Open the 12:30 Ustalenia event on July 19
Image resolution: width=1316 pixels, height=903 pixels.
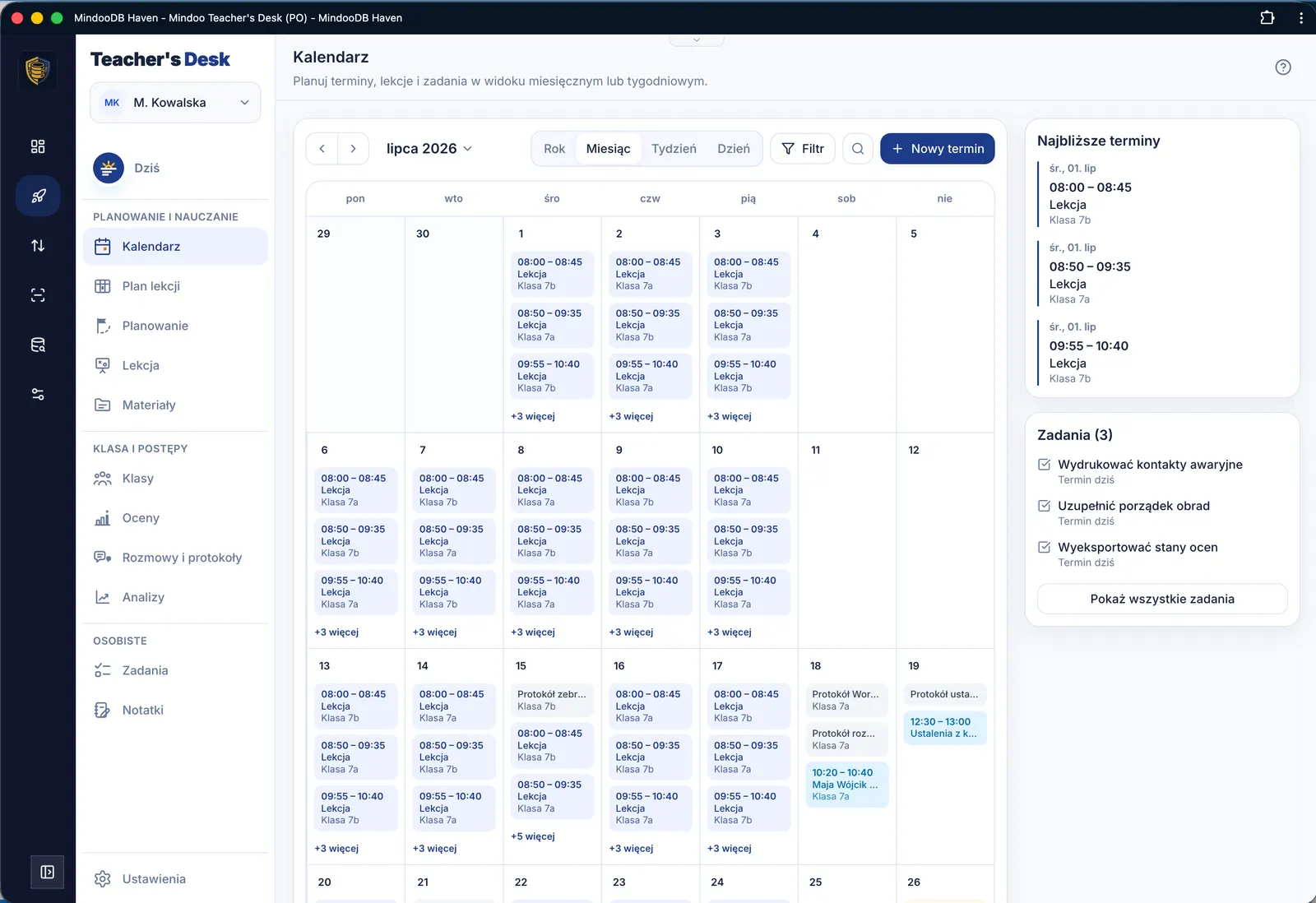(944, 728)
